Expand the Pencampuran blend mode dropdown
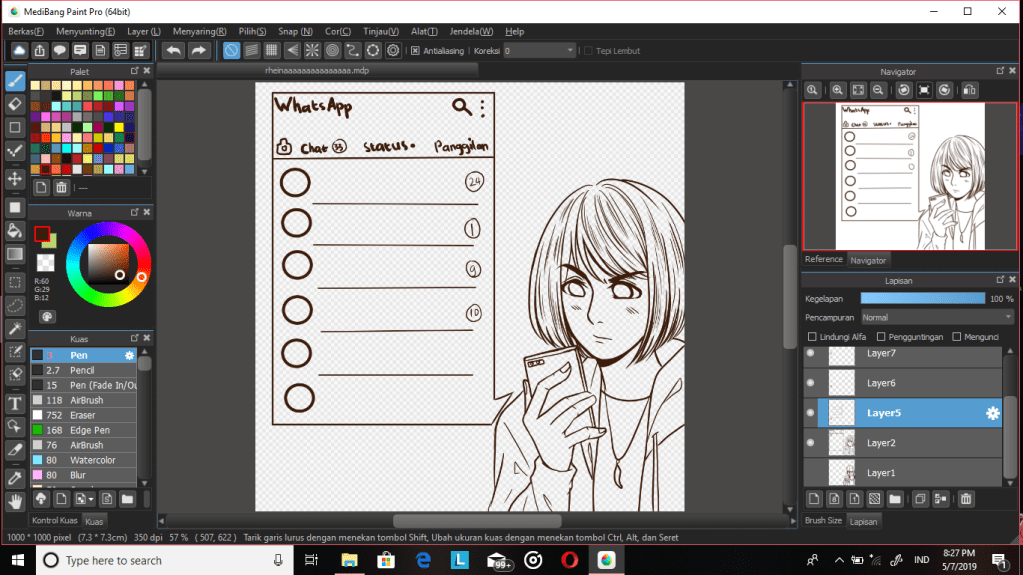1023x575 pixels. 936,317
